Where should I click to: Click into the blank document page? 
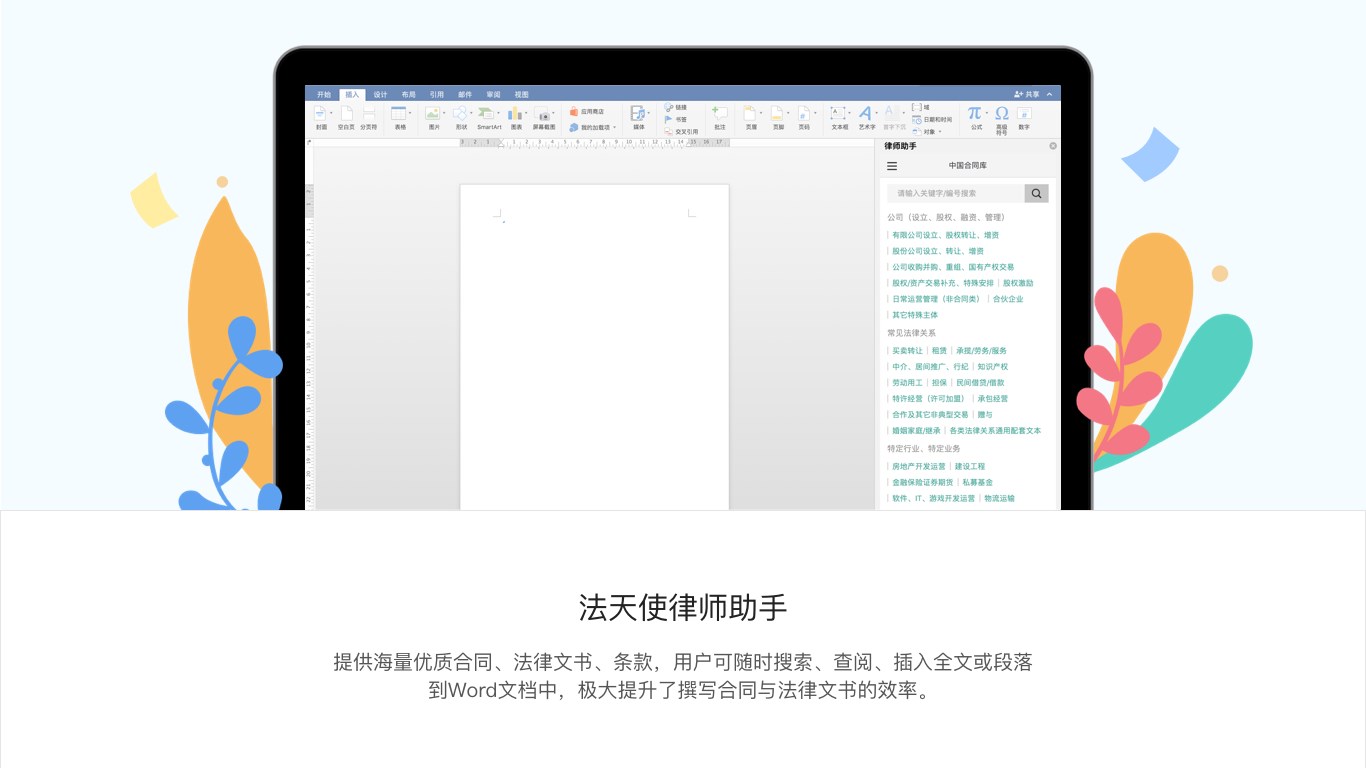pos(594,347)
